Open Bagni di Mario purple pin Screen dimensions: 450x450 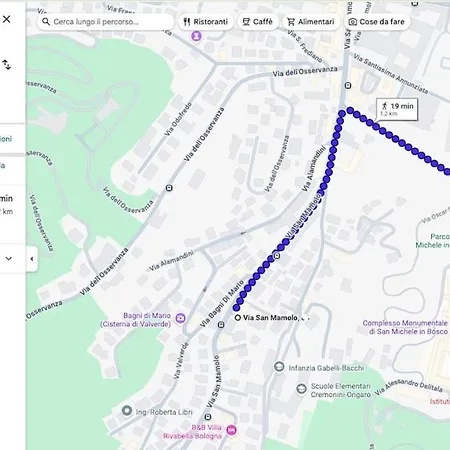[180, 318]
